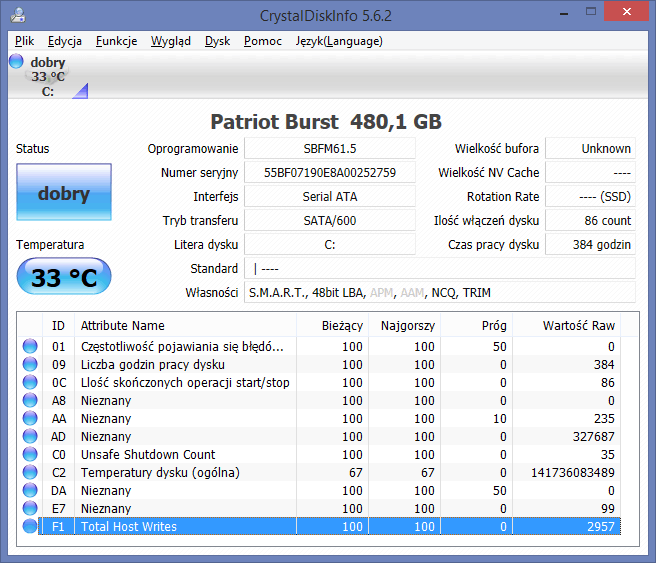
Task: Open the Funkcje menu
Action: pyautogui.click(x=116, y=41)
